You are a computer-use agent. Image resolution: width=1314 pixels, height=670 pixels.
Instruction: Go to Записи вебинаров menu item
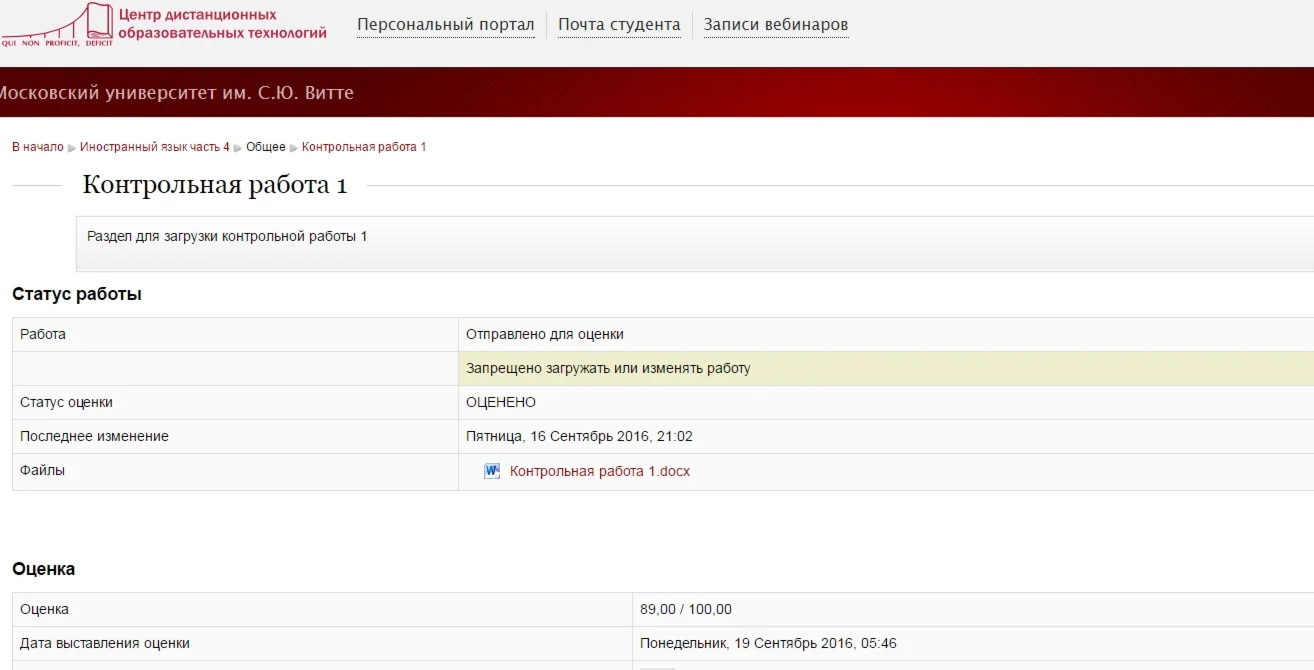[x=776, y=25]
